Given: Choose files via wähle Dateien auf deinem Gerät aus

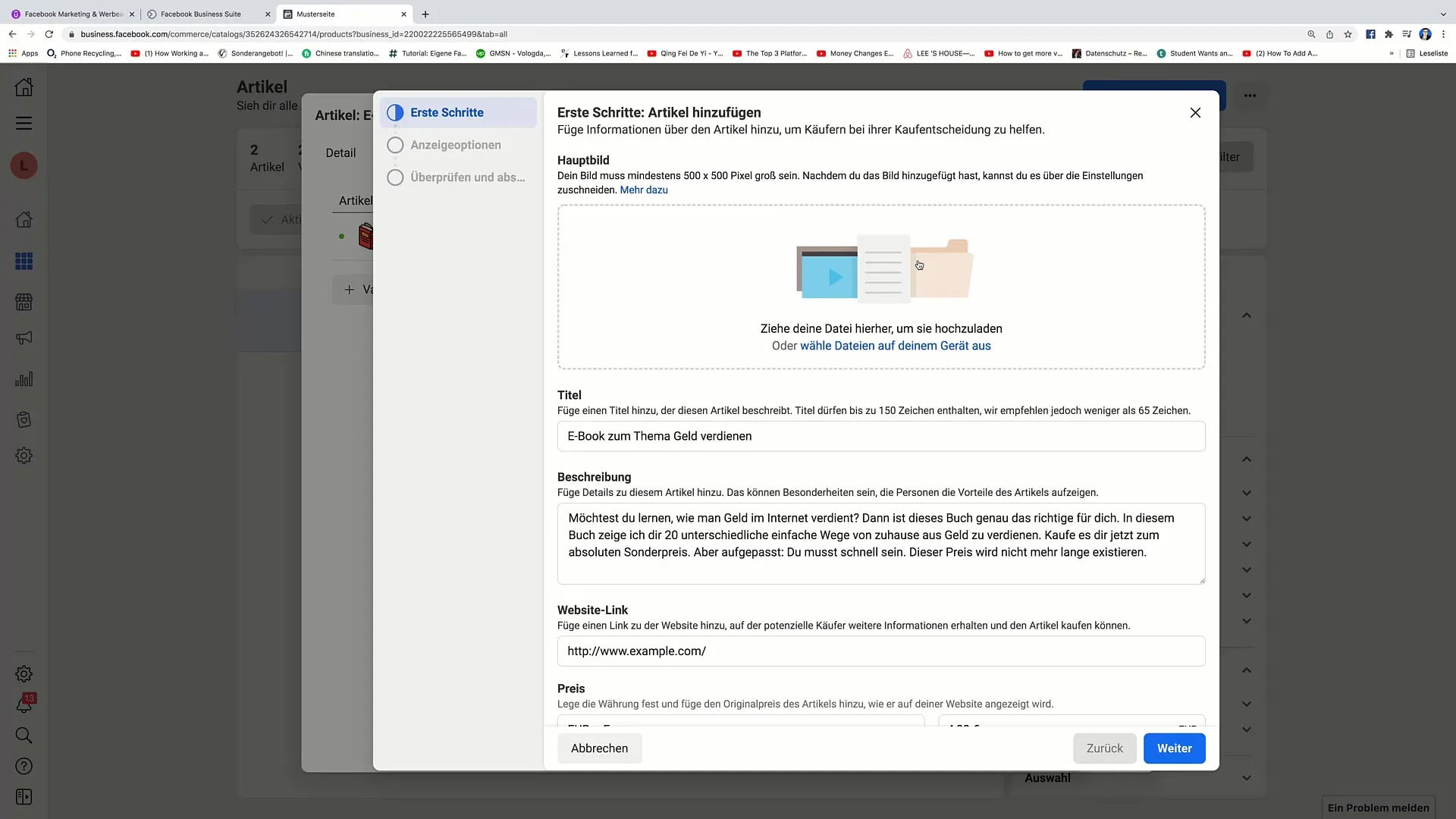Looking at the screenshot, I should coord(895,346).
